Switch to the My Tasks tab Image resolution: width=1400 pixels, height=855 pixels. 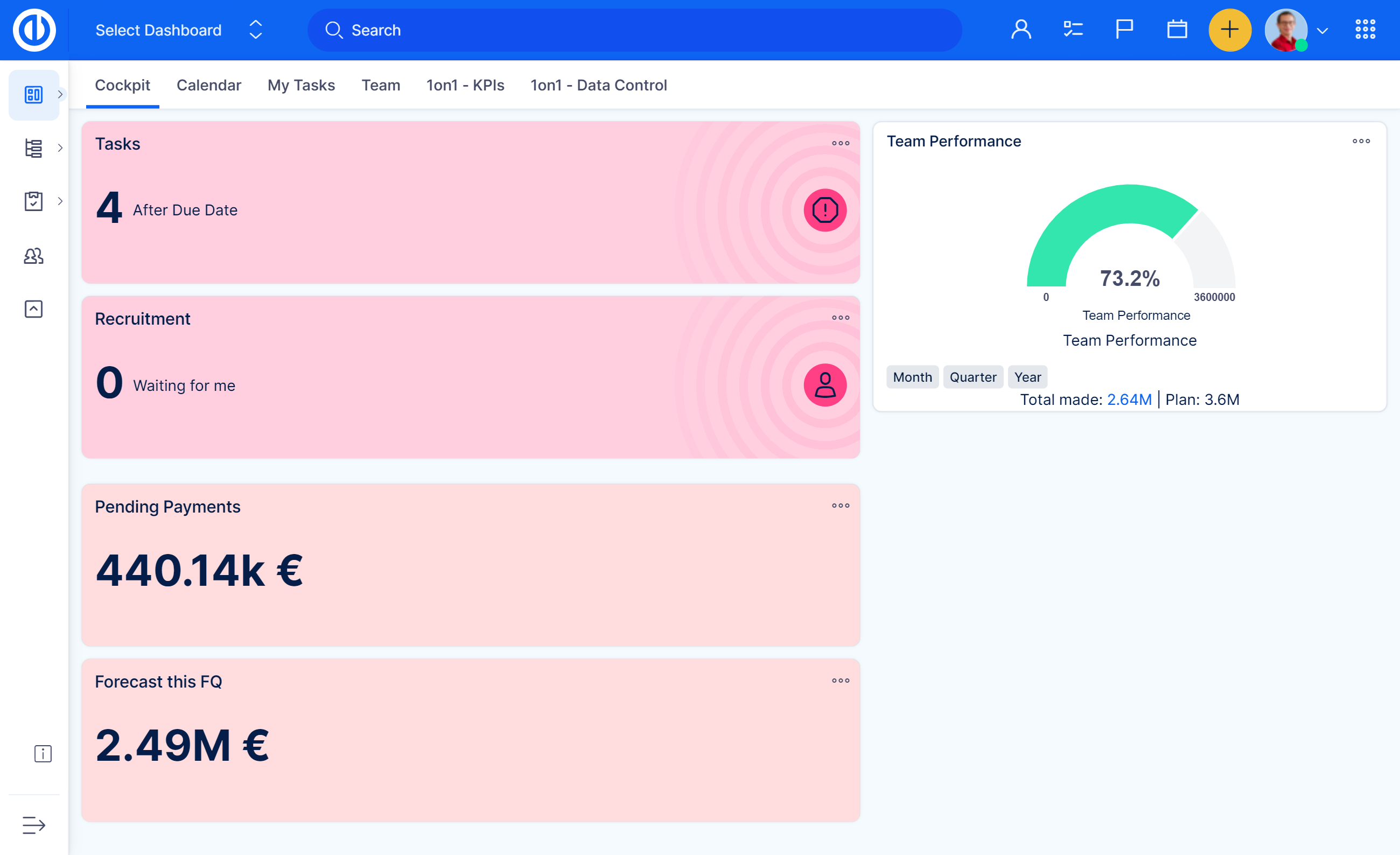pos(301,85)
